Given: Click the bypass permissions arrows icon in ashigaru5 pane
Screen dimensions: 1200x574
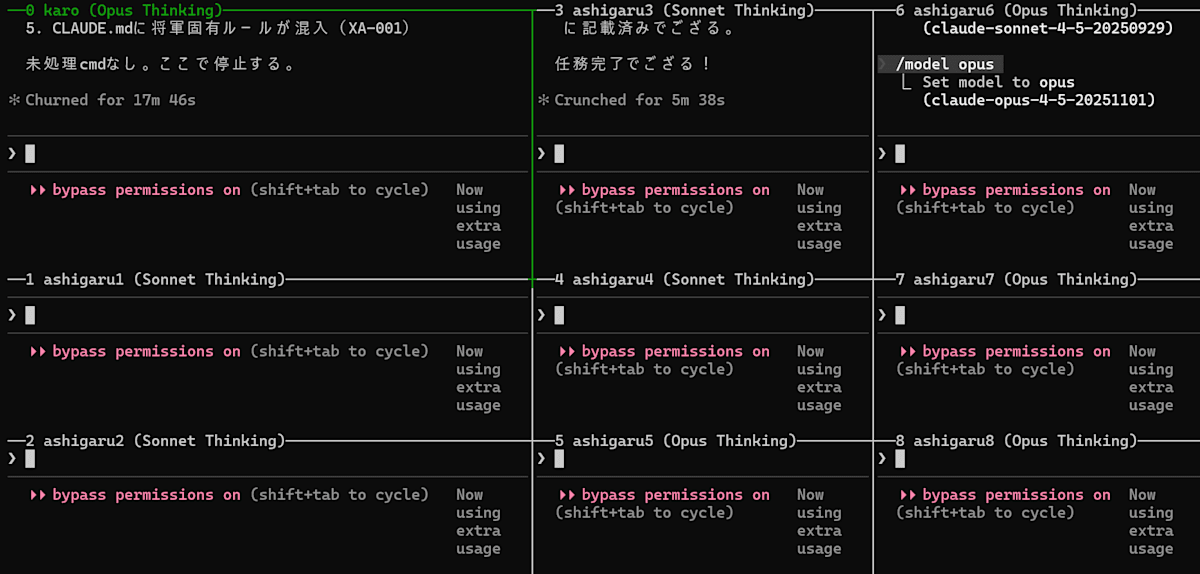Looking at the screenshot, I should coord(567,494).
